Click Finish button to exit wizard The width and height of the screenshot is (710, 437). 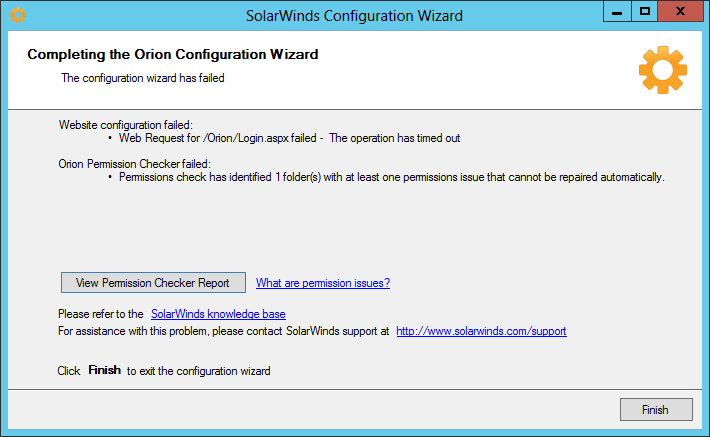pyautogui.click(x=656, y=409)
